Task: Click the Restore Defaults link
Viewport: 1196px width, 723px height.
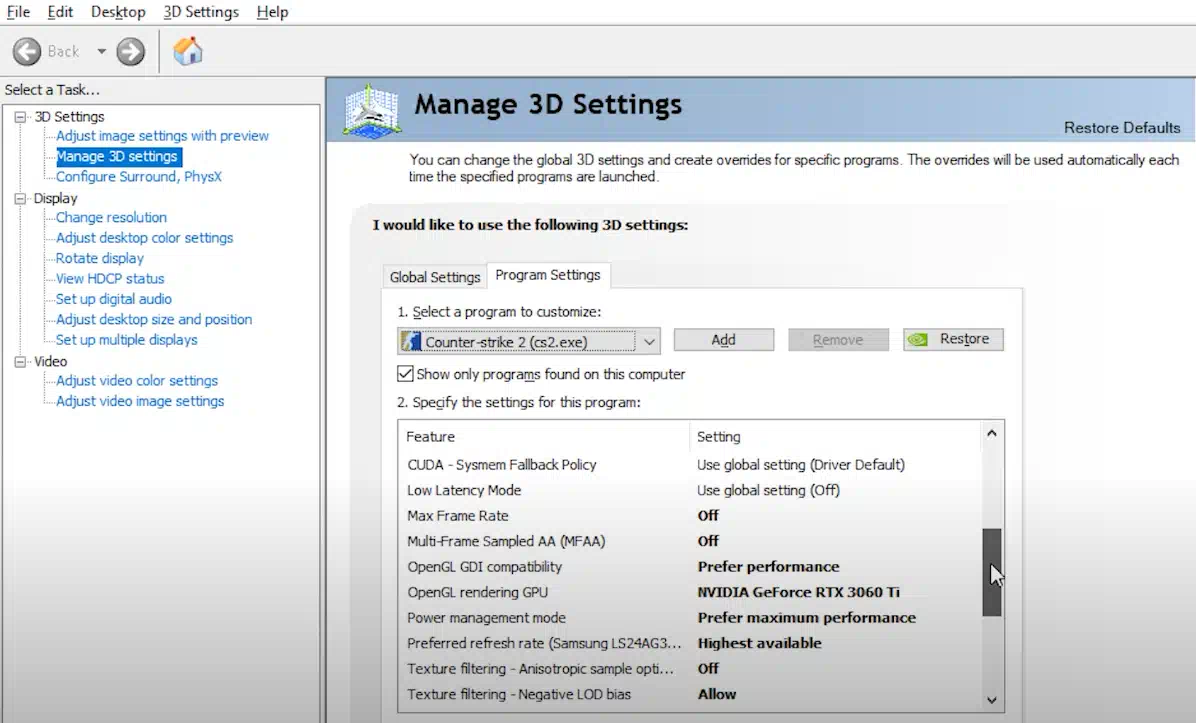Action: tap(1121, 128)
